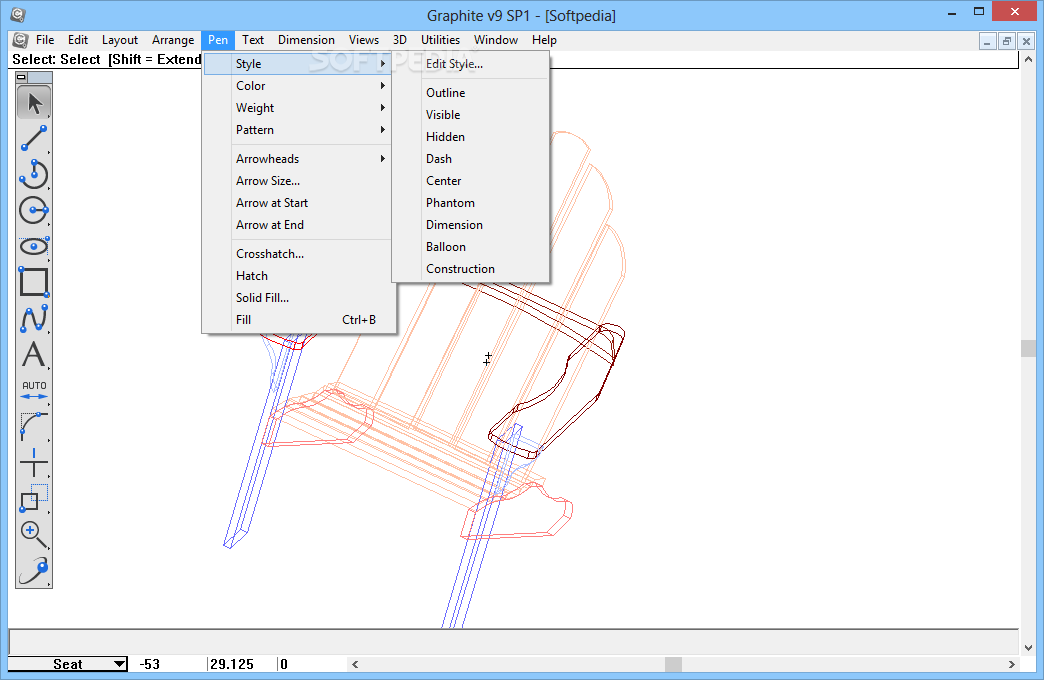The height and width of the screenshot is (680, 1044).
Task: Select the Text tool
Action: click(x=34, y=354)
